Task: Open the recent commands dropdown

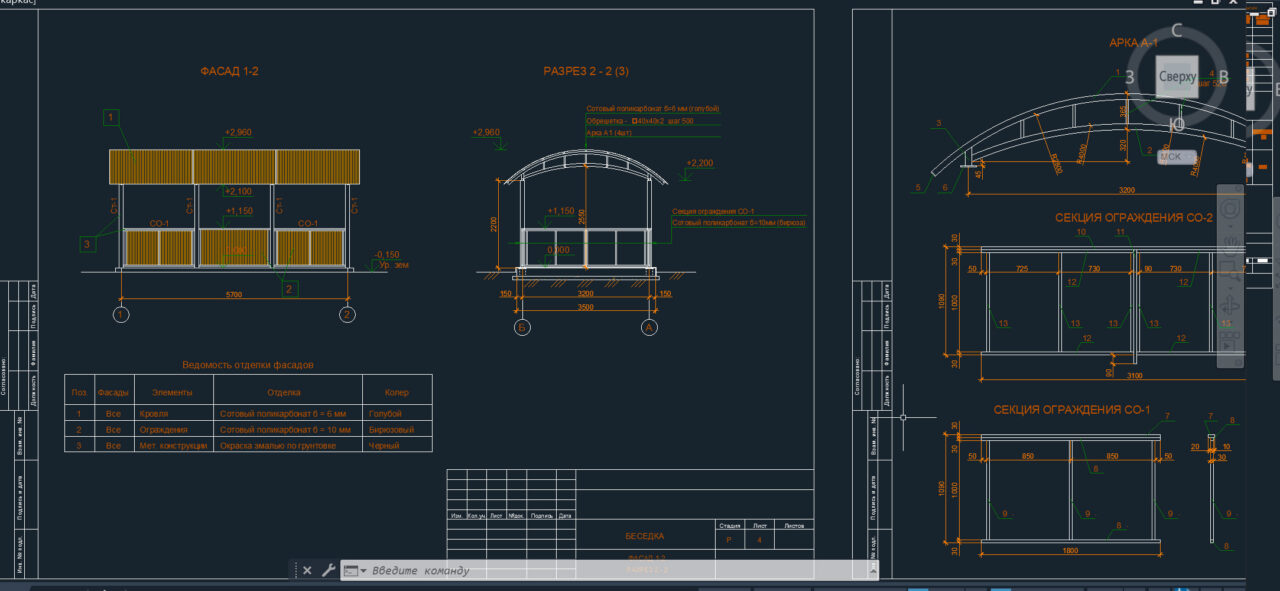Action: pyautogui.click(x=355, y=571)
